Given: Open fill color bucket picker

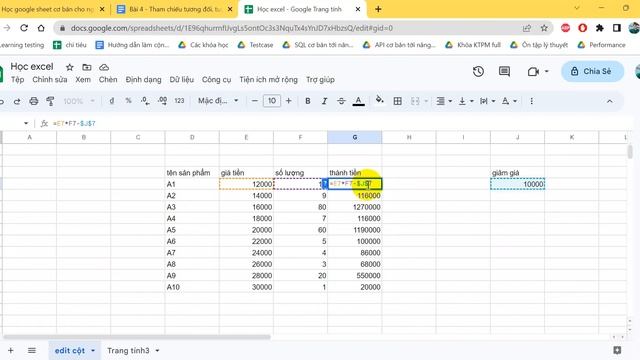Looking at the screenshot, I should 380,100.
